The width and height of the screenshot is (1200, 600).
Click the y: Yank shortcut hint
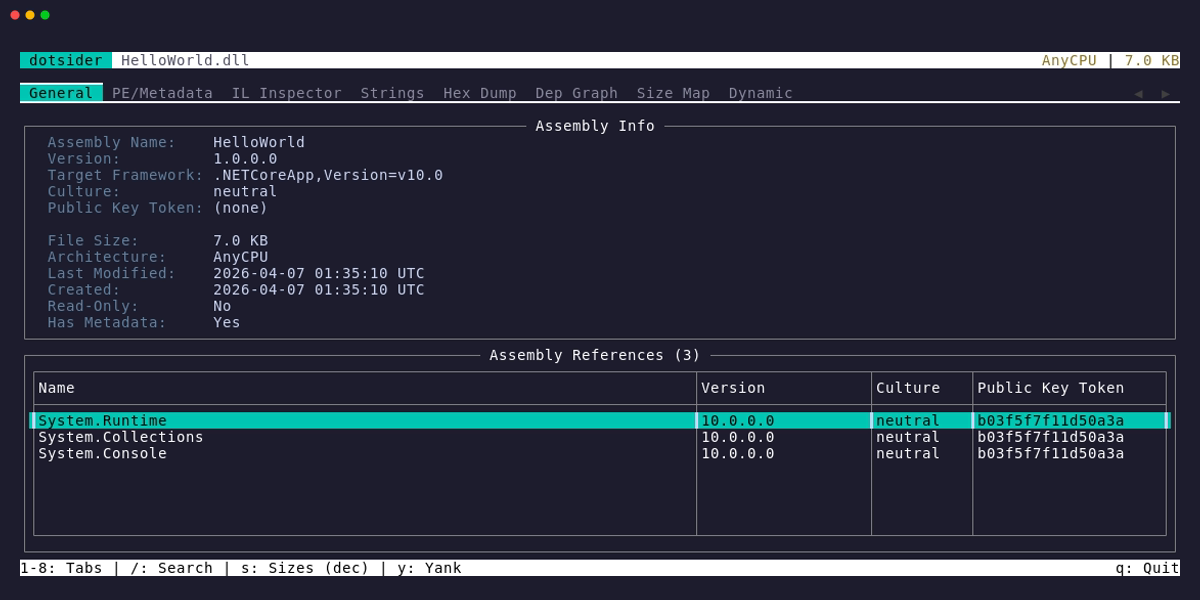[x=429, y=568]
